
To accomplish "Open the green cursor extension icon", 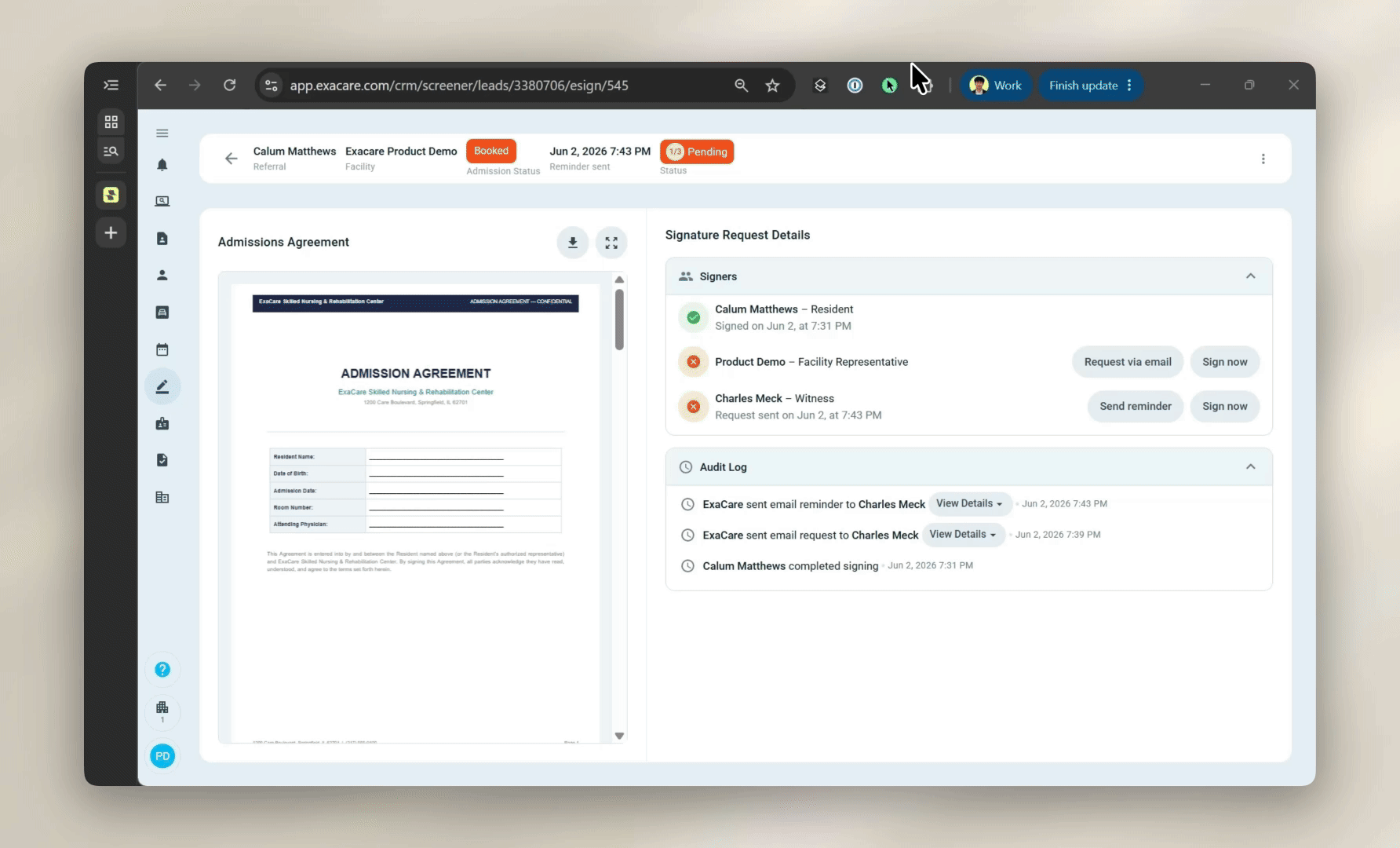I will coord(889,85).
